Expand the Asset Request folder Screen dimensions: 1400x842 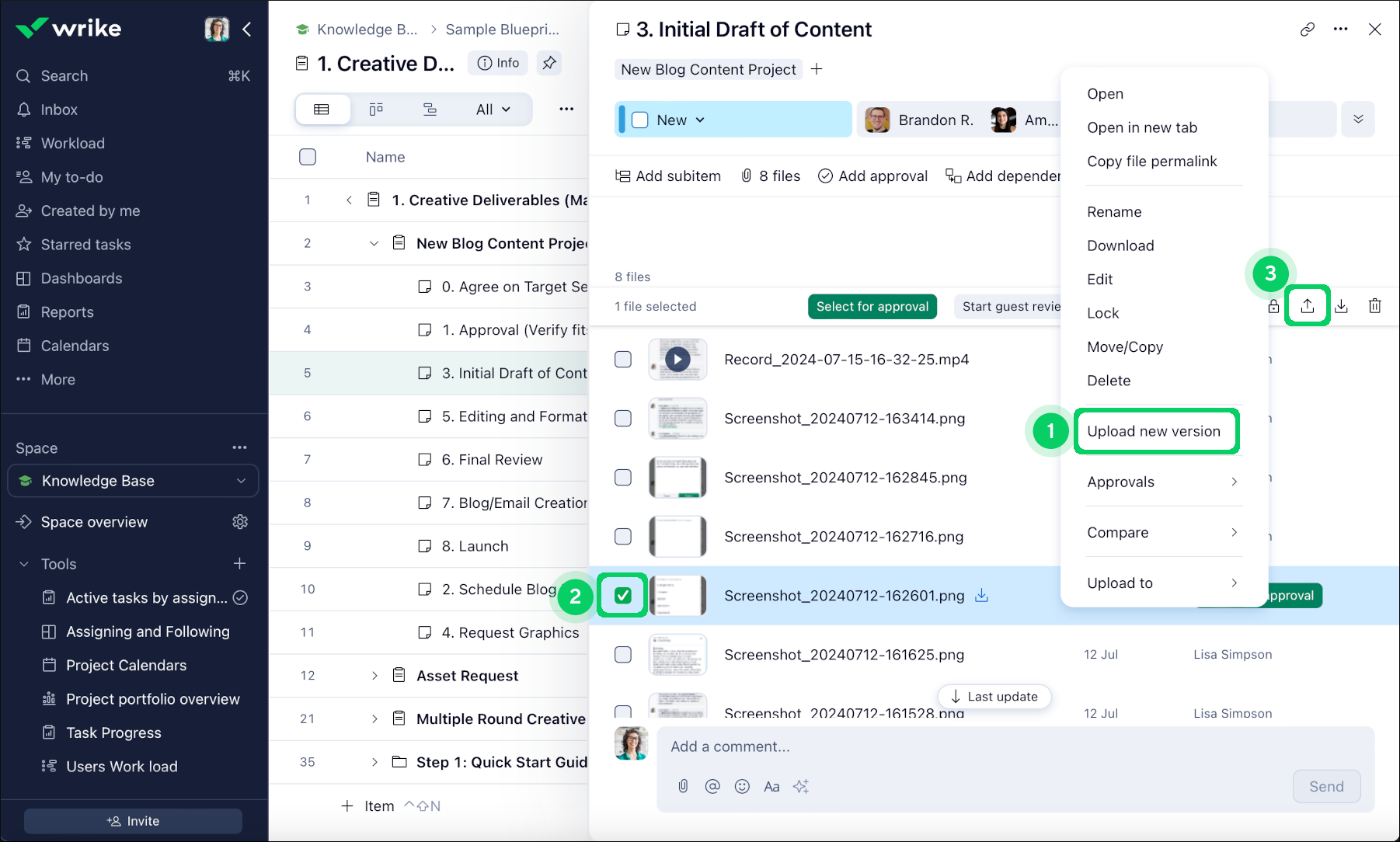coord(374,676)
